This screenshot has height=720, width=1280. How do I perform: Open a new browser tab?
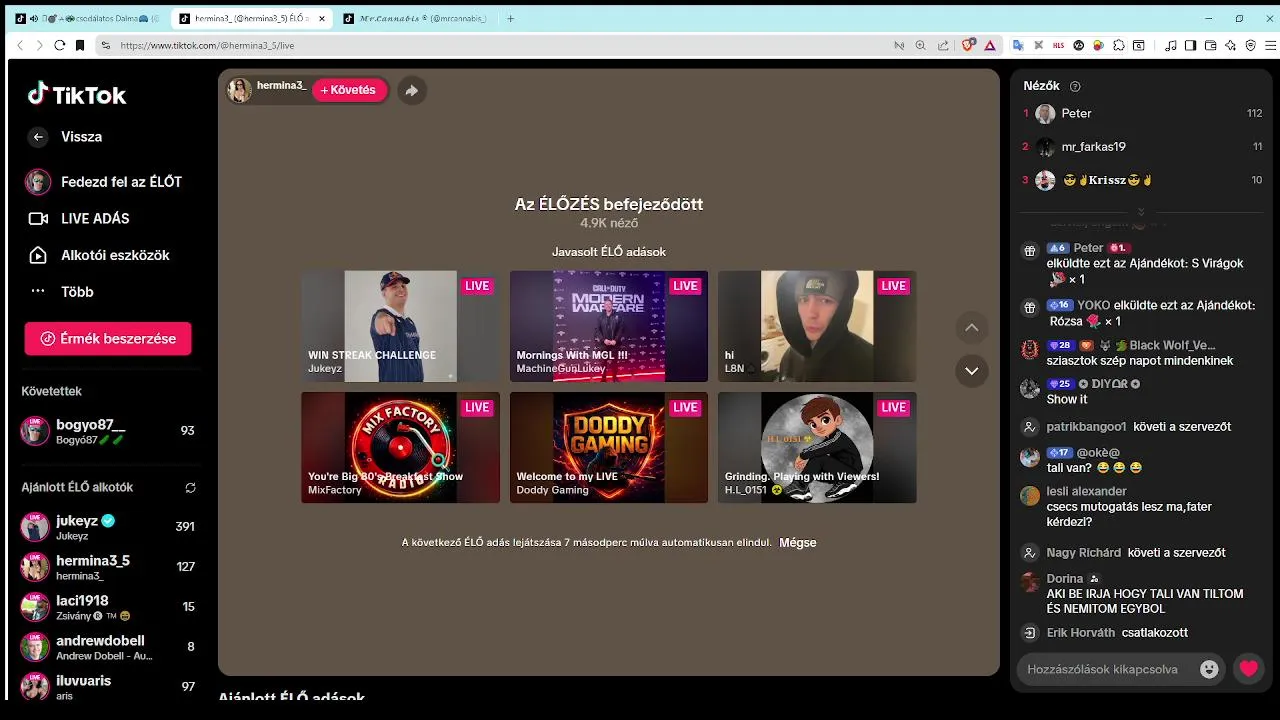[510, 18]
